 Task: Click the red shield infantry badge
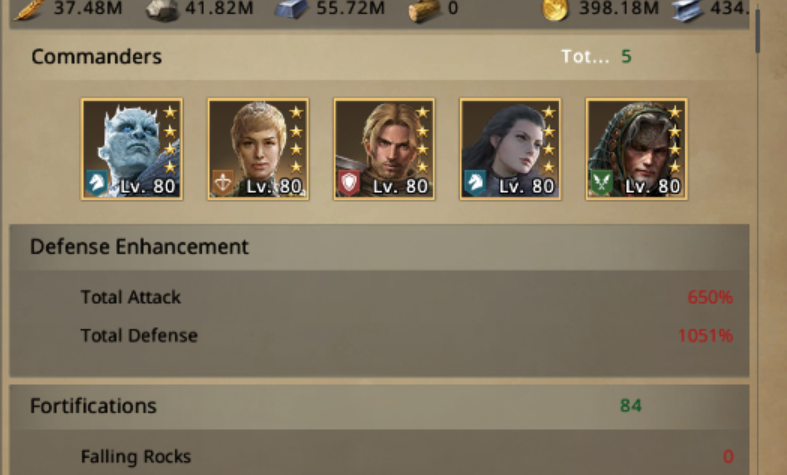[x=349, y=183]
